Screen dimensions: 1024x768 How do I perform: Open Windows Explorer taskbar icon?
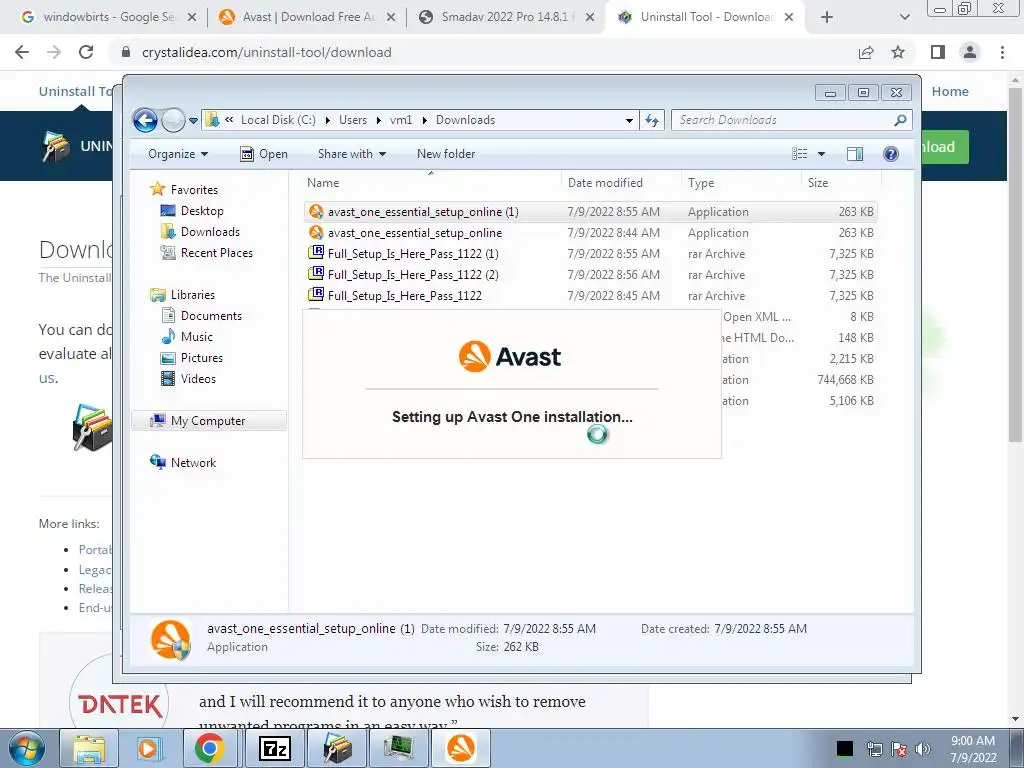click(x=89, y=748)
